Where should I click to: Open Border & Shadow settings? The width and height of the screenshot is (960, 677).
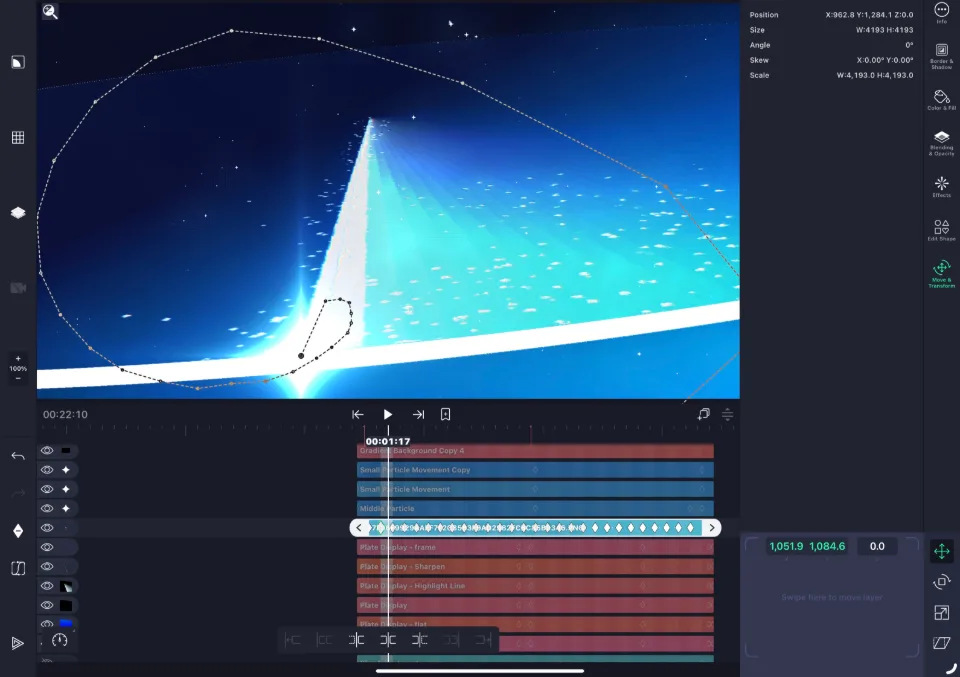[942, 56]
